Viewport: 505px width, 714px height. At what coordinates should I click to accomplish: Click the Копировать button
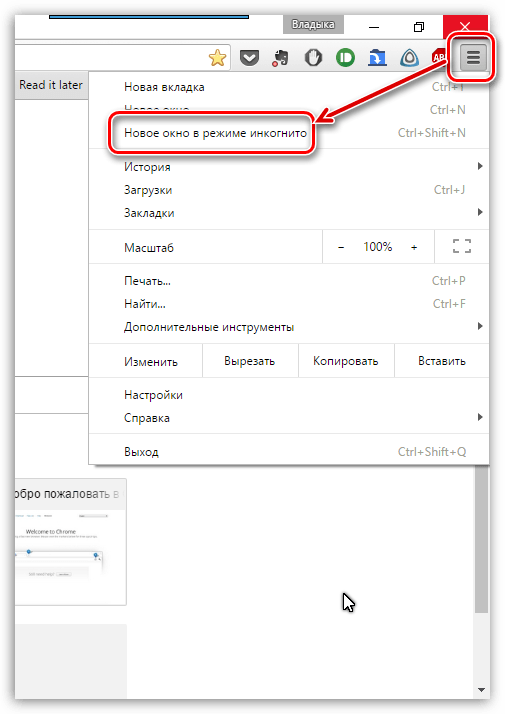[x=346, y=361]
